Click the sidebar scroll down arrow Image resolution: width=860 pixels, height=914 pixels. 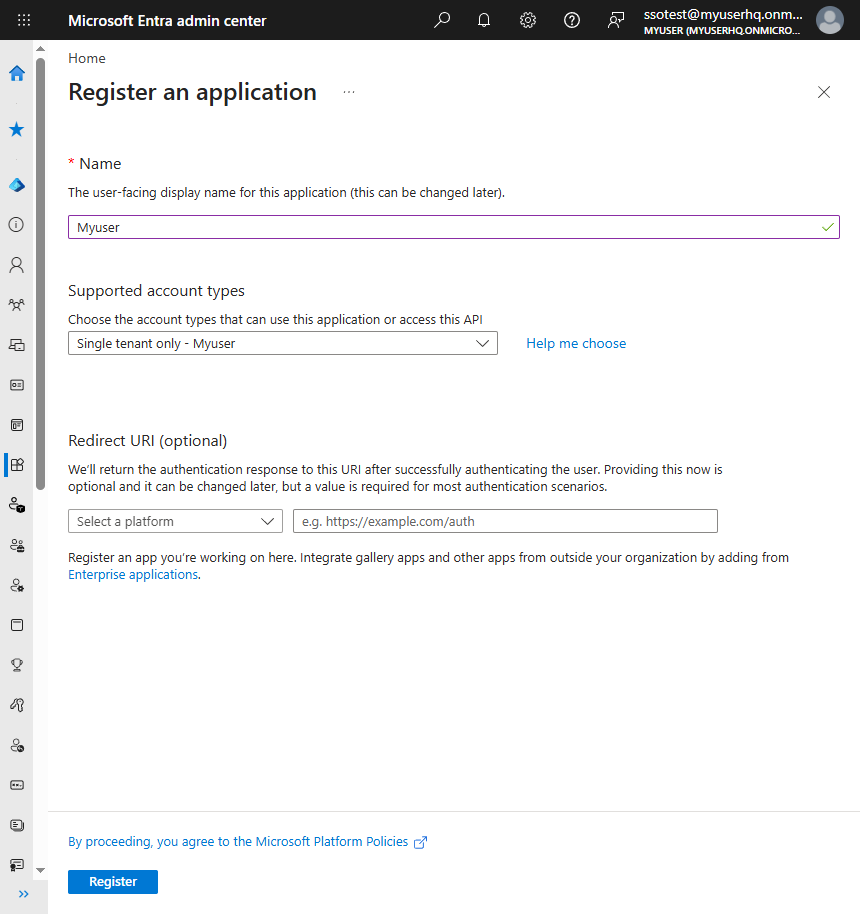tap(40, 870)
